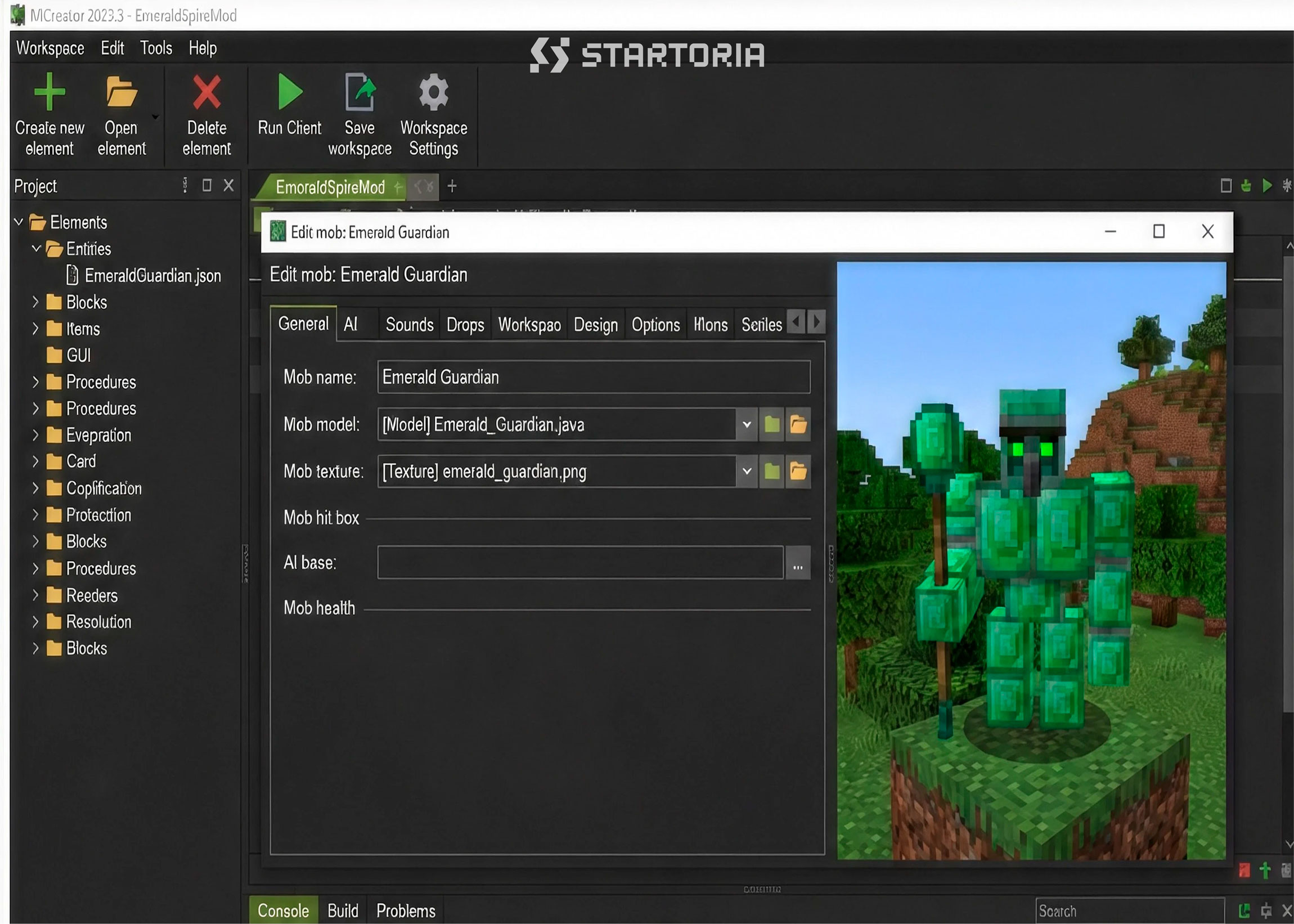The height and width of the screenshot is (924, 1294).
Task: Switch to the Console bottom tab
Action: 282,910
